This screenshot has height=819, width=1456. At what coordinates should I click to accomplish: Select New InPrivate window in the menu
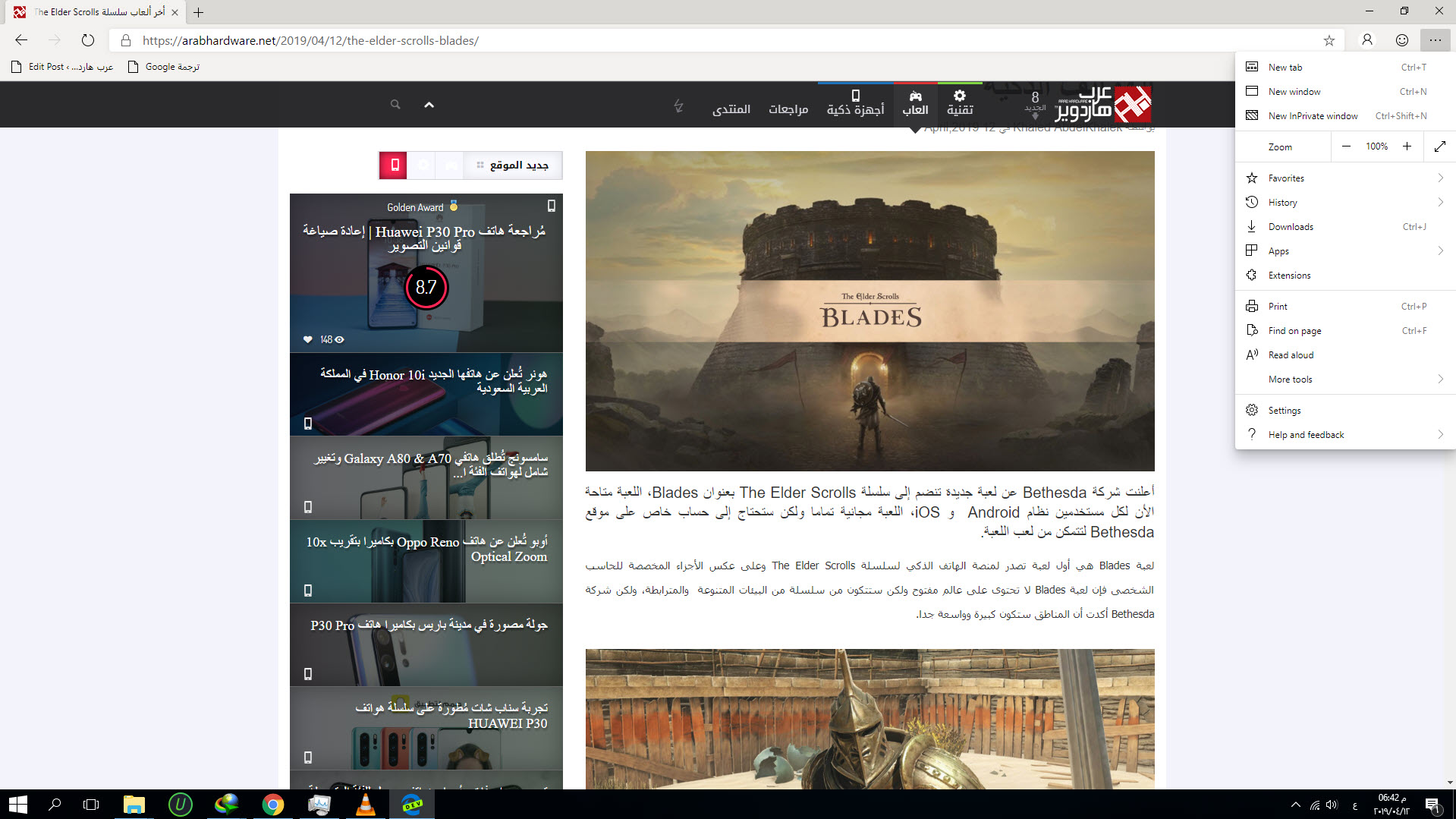[x=1345, y=115]
